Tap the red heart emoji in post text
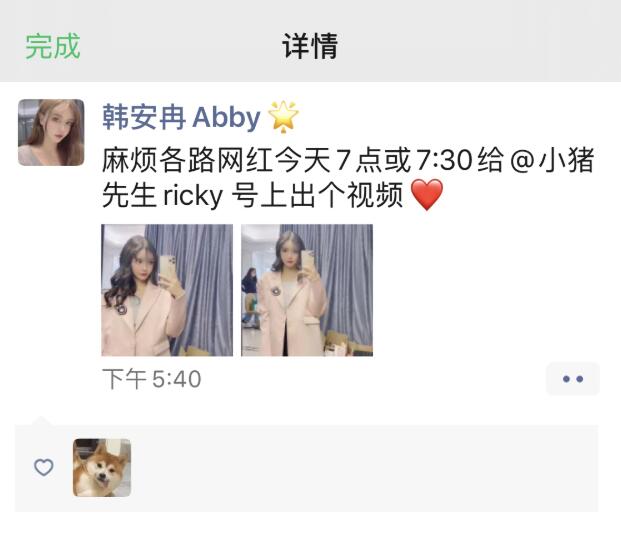 coord(427,195)
